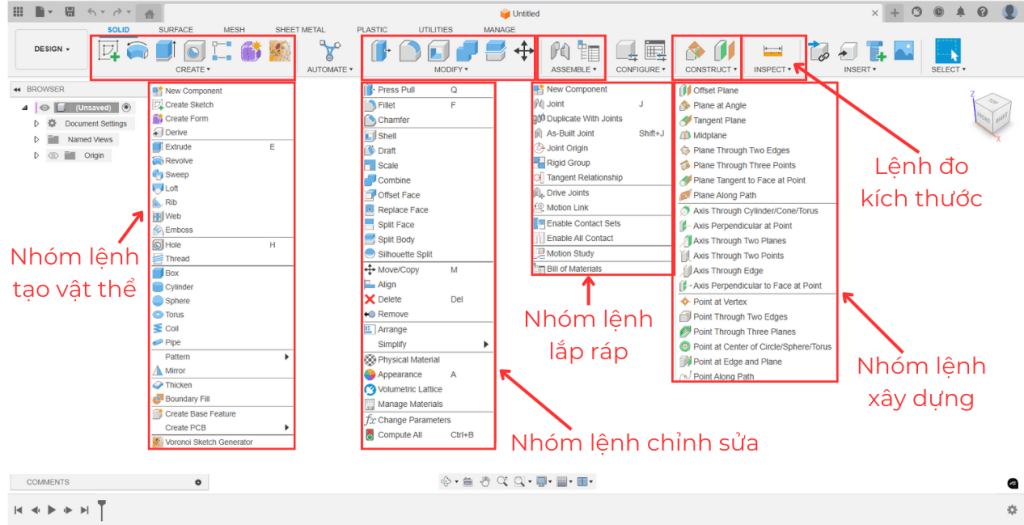This screenshot has height=525, width=1024.
Task: Select the Press Pull tool icon
Action: 380,50
